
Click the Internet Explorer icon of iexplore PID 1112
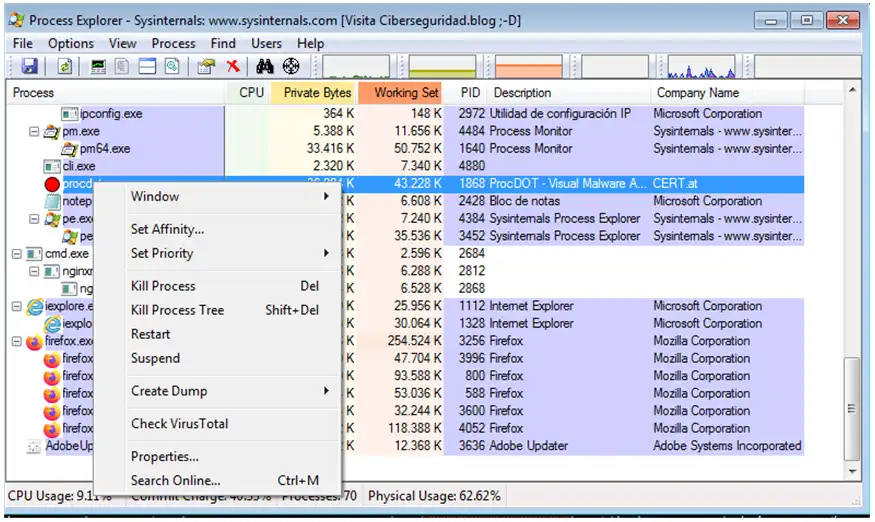click(x=35, y=306)
